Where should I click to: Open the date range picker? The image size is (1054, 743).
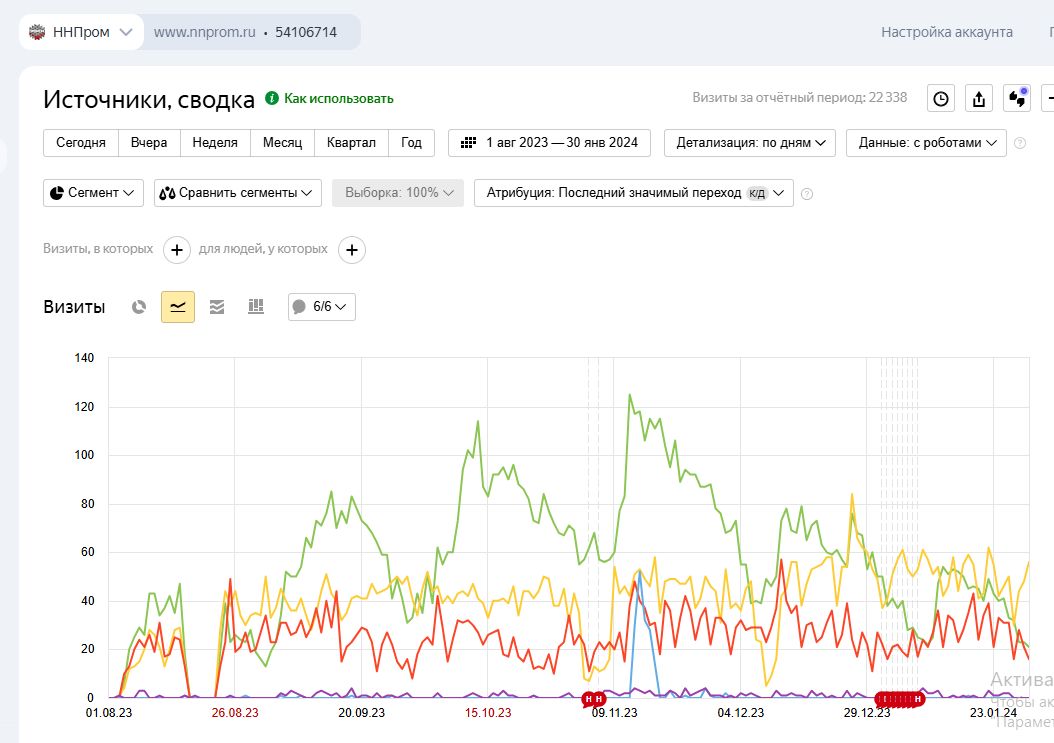pyautogui.click(x=549, y=143)
